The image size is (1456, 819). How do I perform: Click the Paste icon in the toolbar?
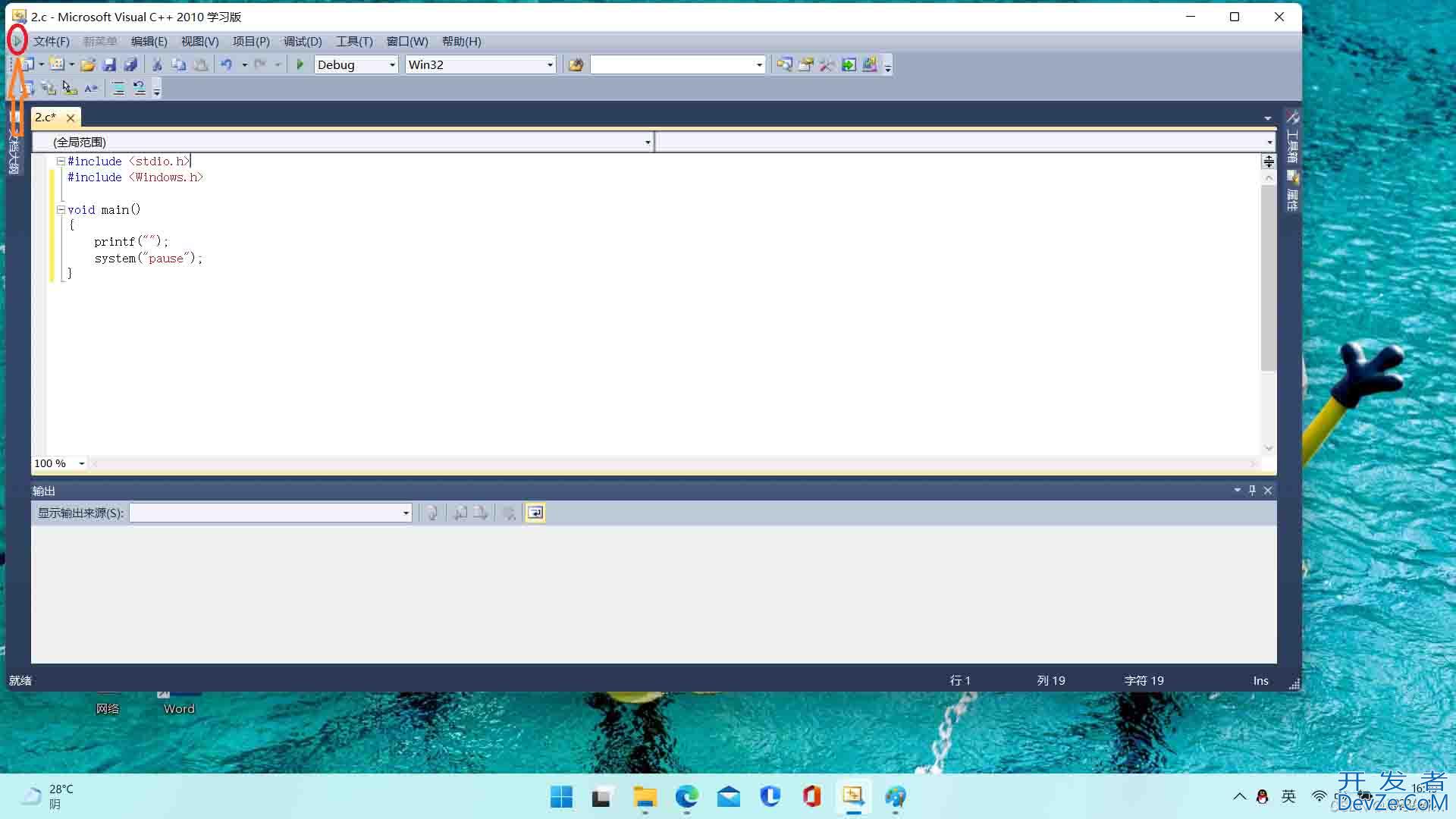tap(200, 64)
